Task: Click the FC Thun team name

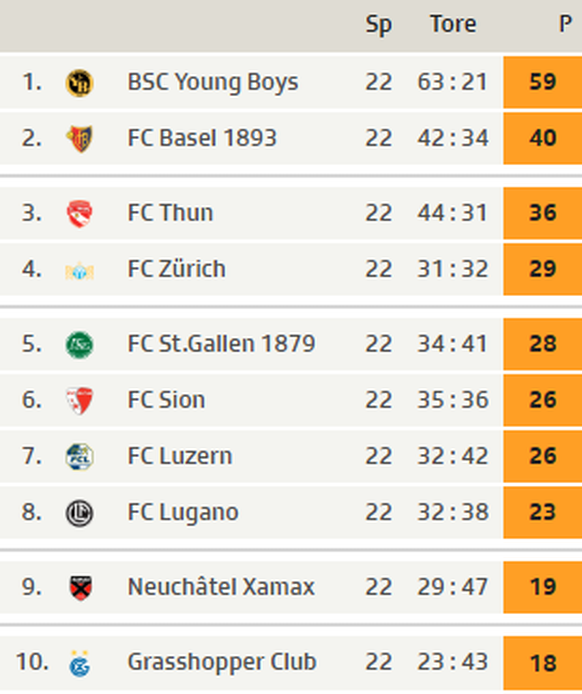Action: tap(170, 213)
